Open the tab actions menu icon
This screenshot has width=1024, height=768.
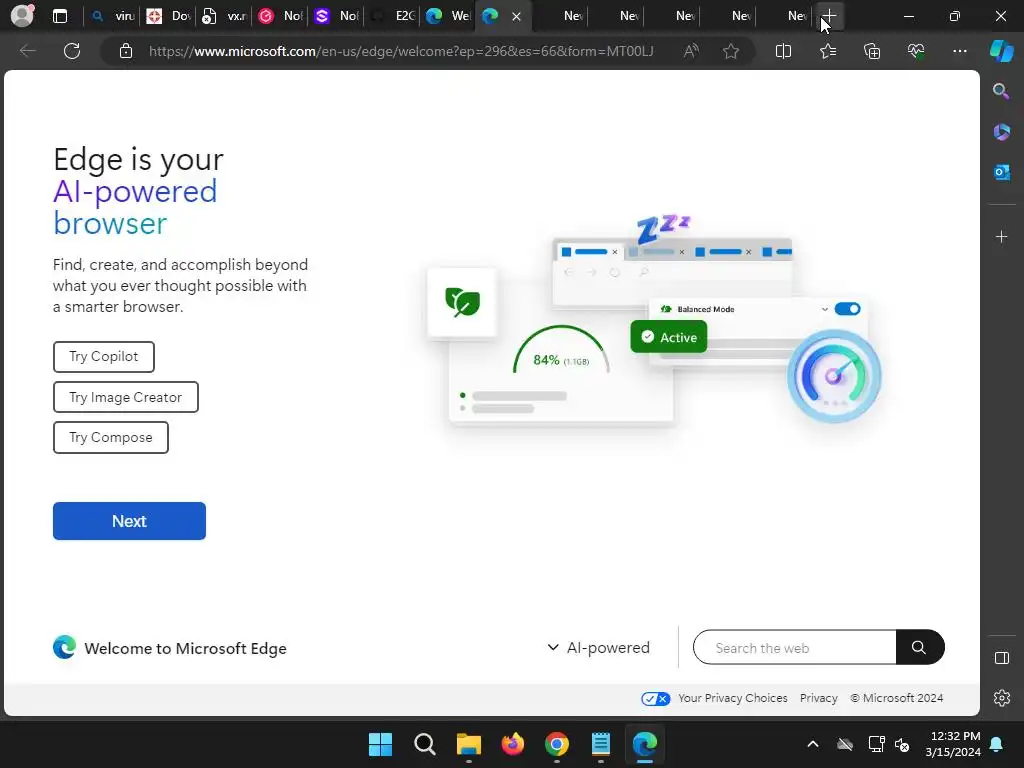point(60,16)
